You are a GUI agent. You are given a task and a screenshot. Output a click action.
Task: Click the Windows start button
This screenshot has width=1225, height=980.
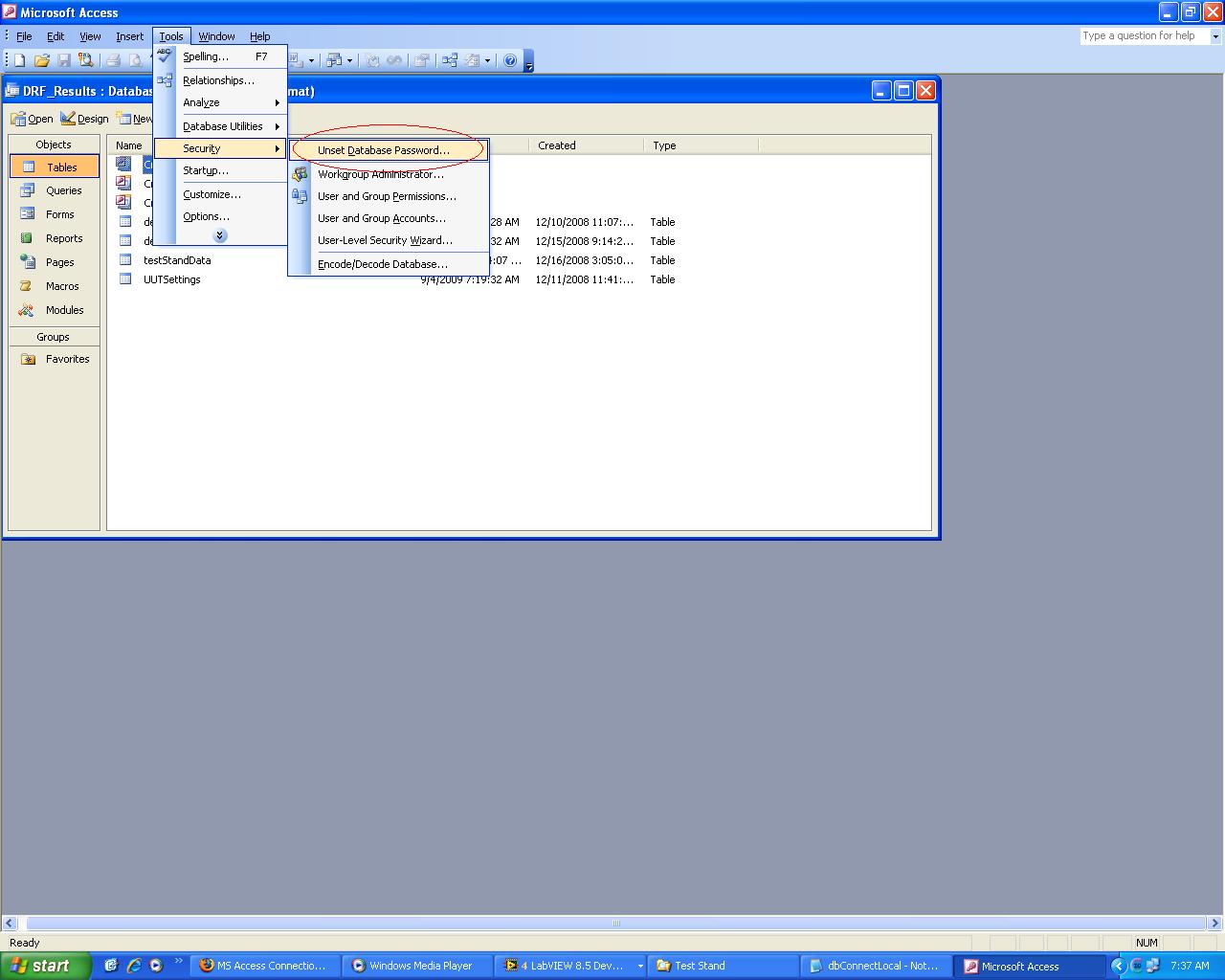[45, 966]
